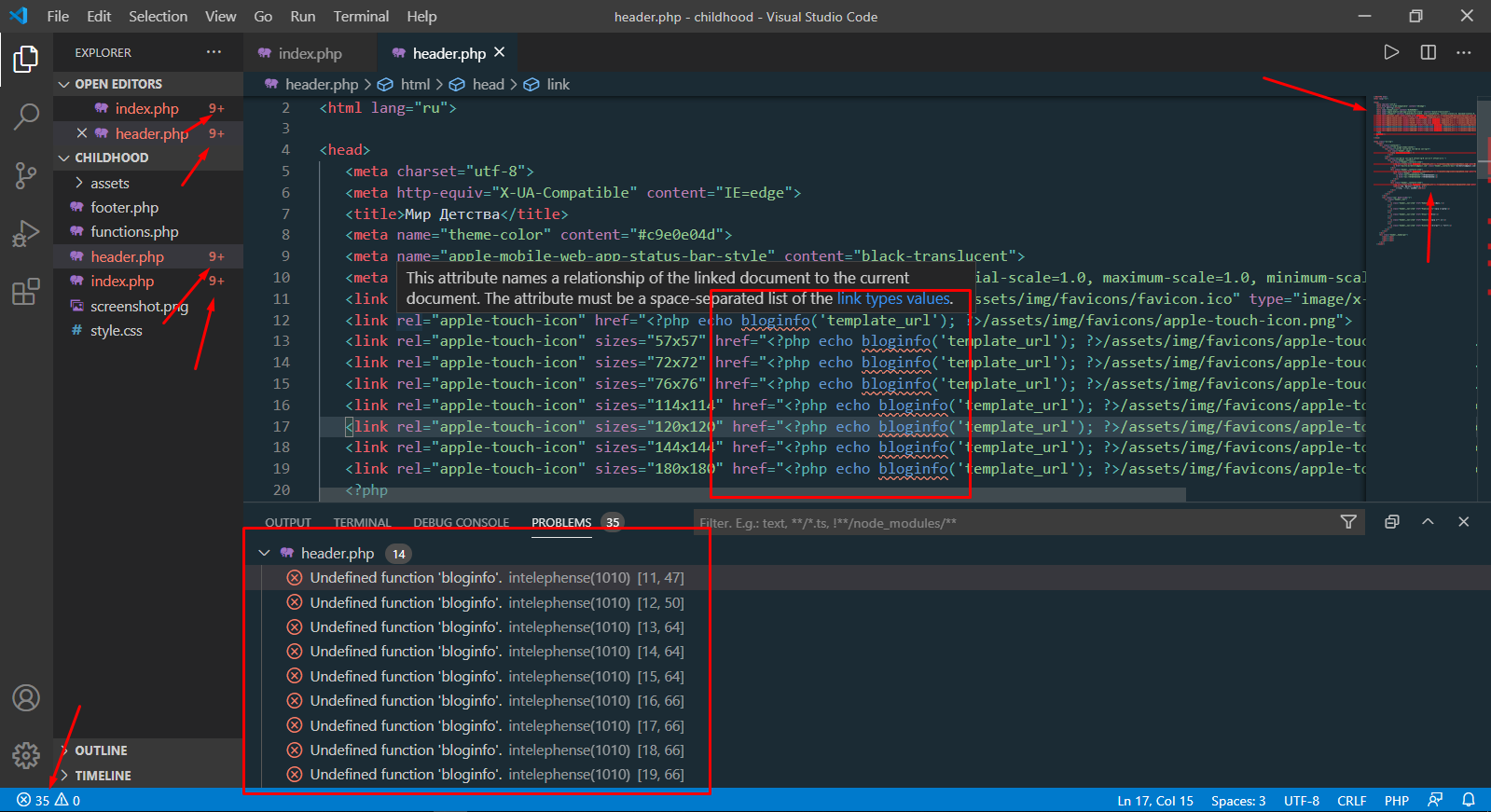Viewport: 1491px width, 812px height.
Task: Open the Manage gear icon
Action: [26, 755]
